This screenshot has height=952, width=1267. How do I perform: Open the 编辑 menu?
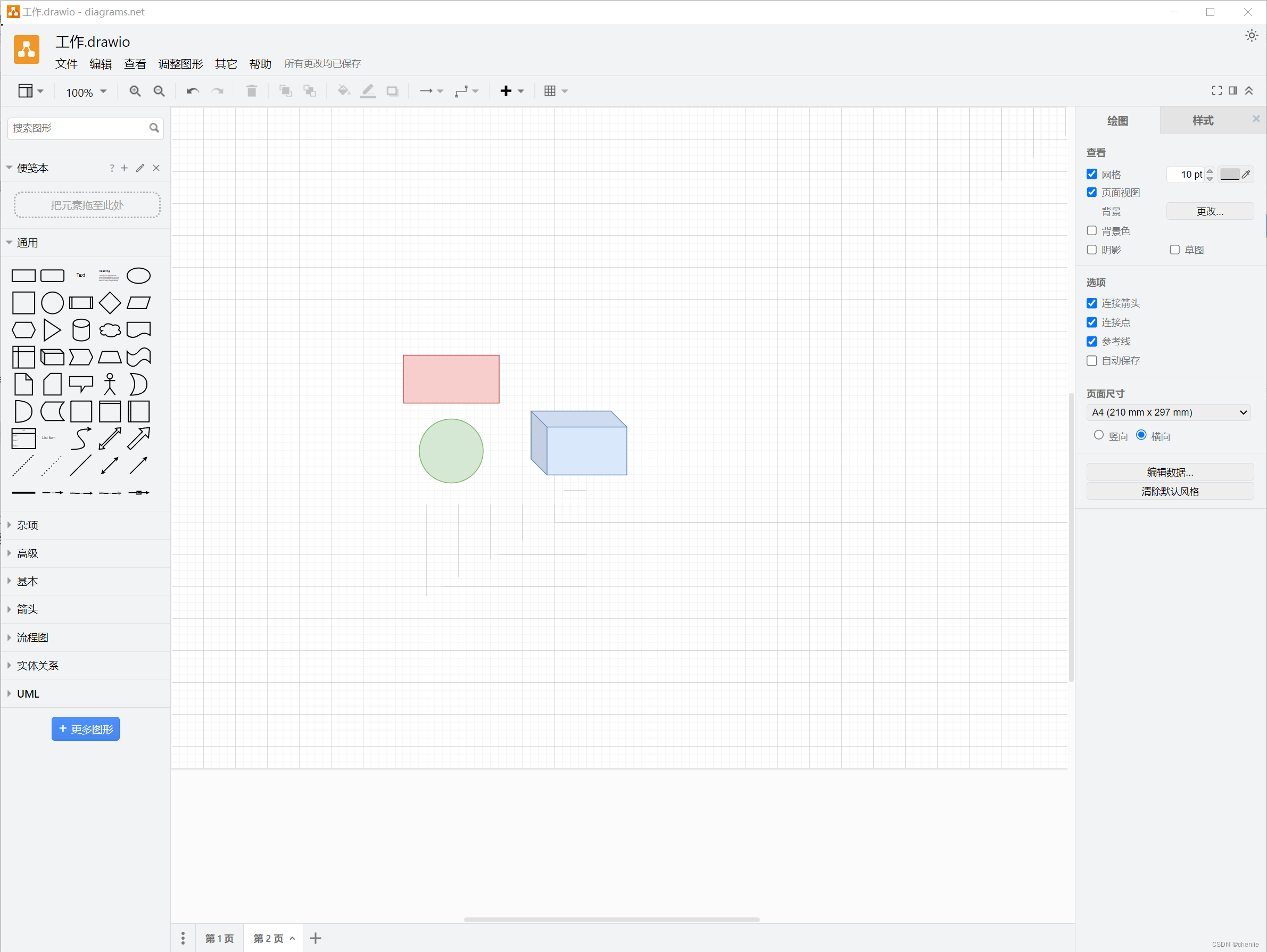pos(101,63)
